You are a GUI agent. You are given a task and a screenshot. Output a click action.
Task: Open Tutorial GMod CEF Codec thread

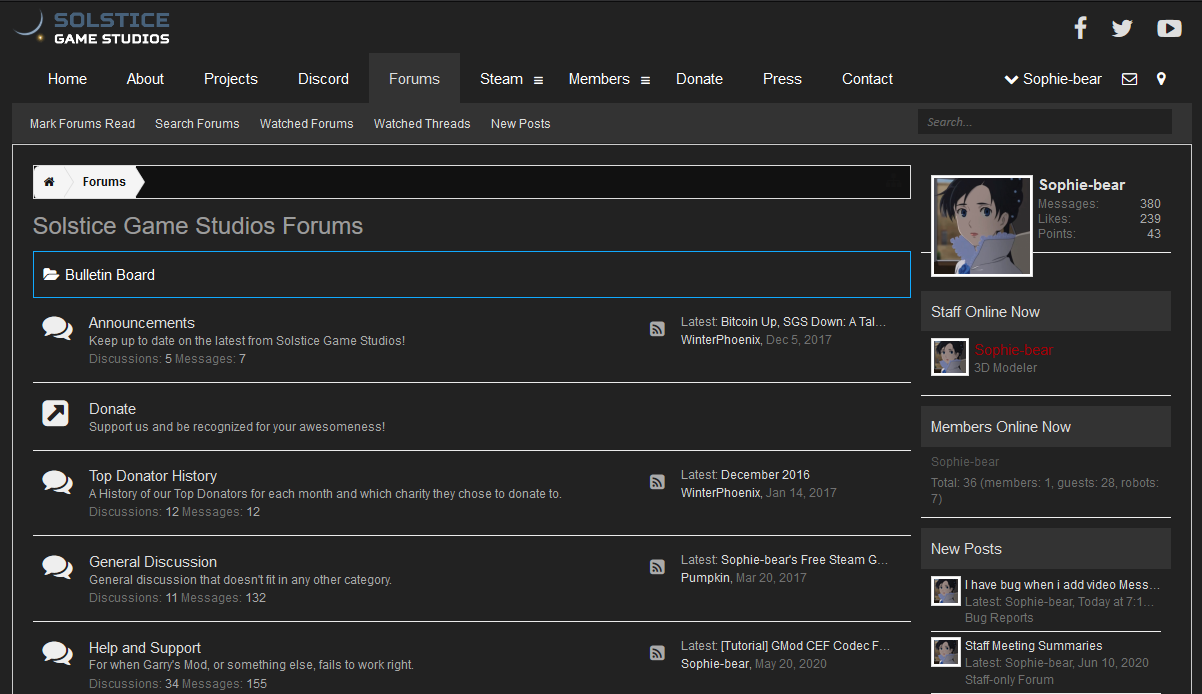(805, 646)
